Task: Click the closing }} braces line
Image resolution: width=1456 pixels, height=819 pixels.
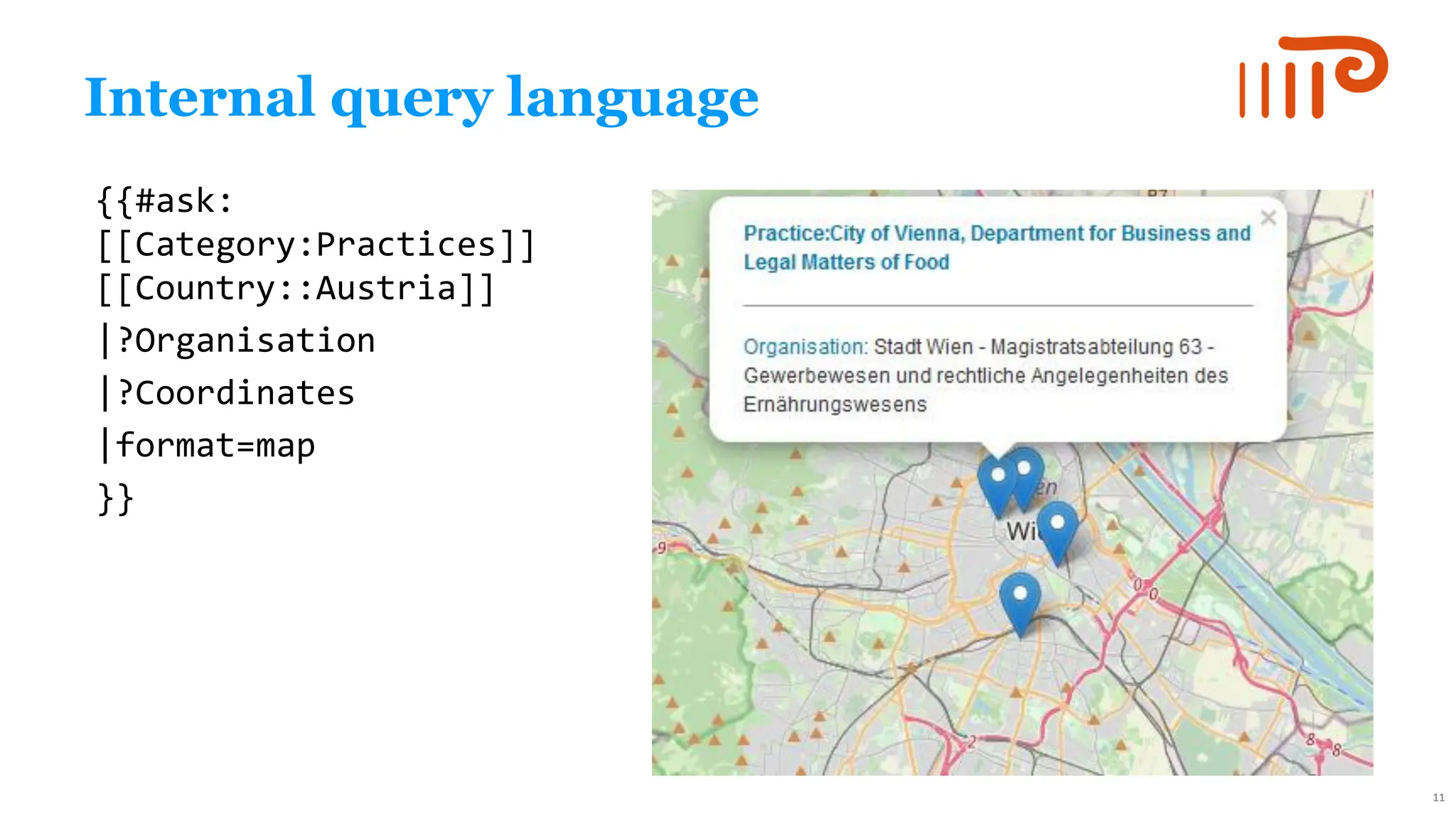Action: point(115,498)
